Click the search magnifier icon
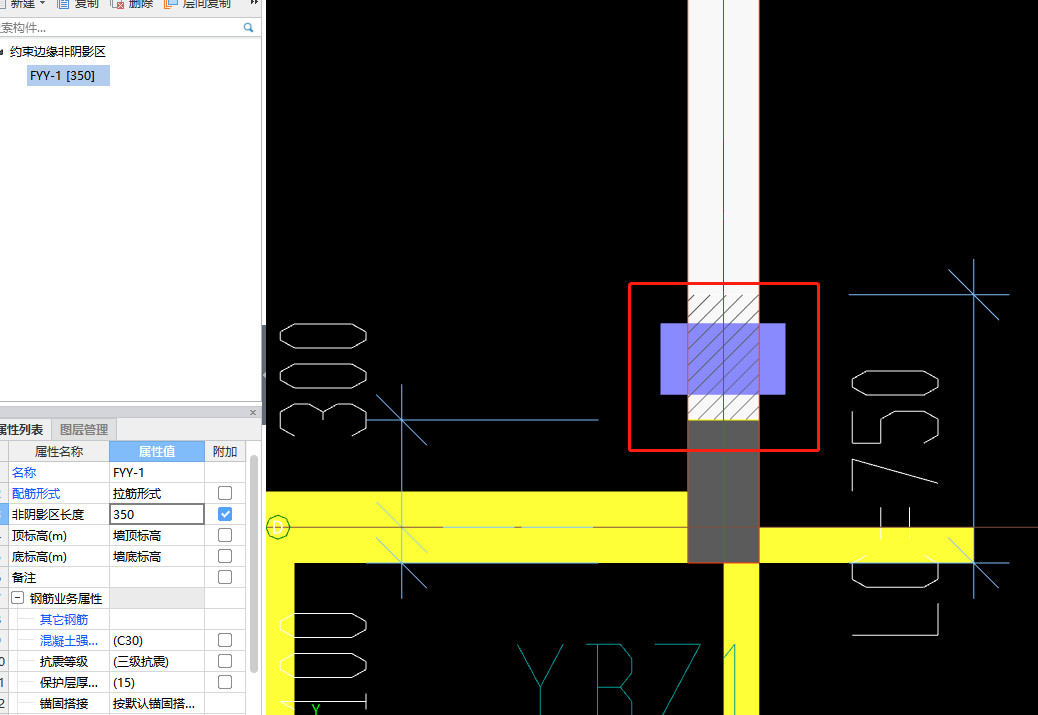This screenshot has width=1038, height=715. [248, 27]
